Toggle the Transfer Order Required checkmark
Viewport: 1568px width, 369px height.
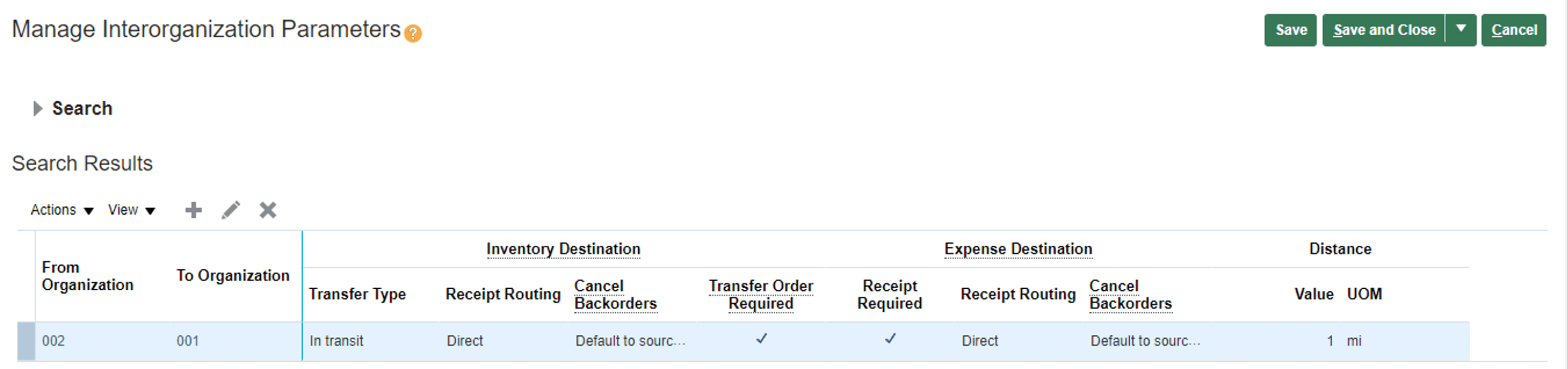pyautogui.click(x=761, y=339)
